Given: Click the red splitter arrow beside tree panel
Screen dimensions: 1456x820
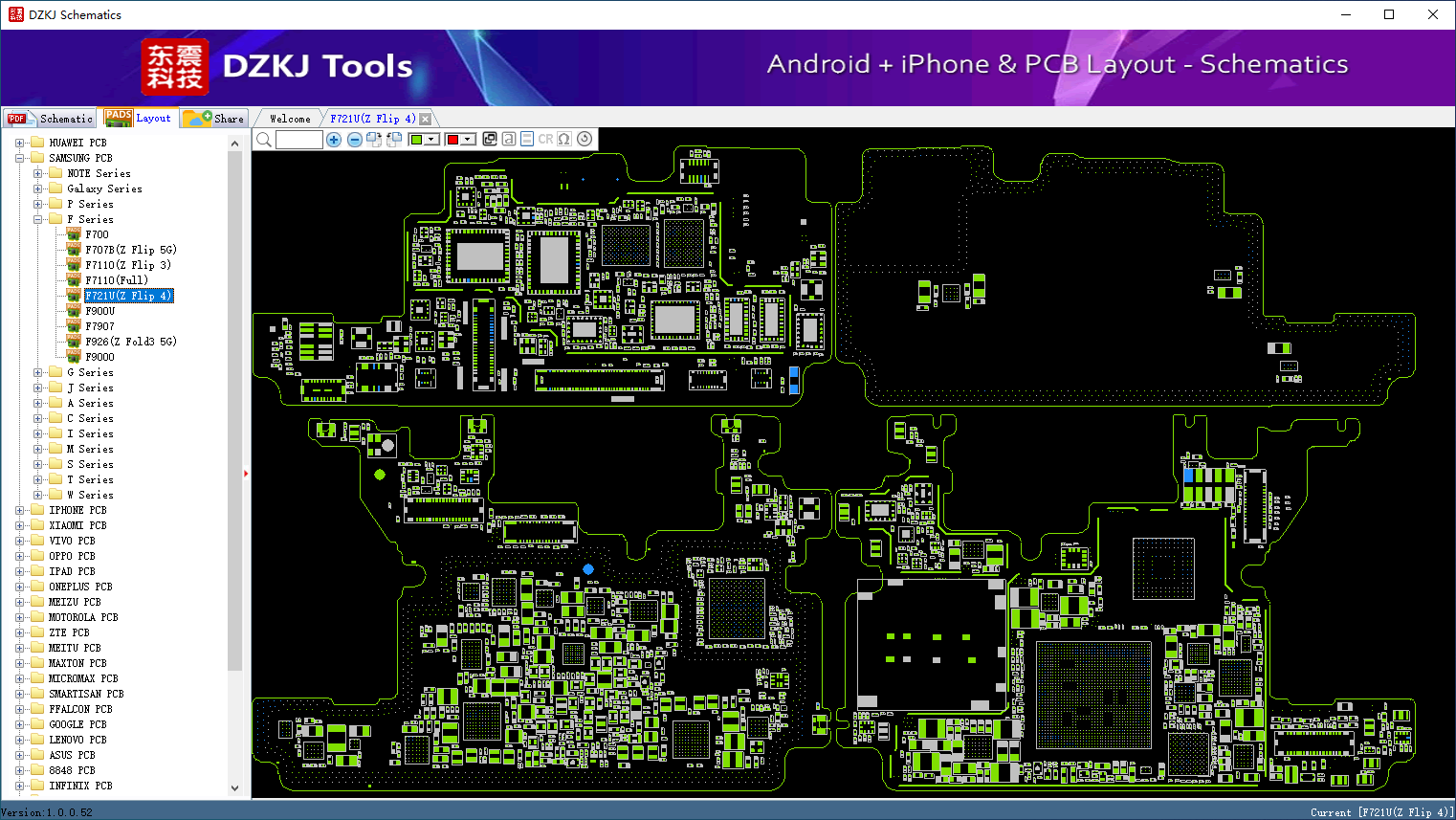Looking at the screenshot, I should coord(246,473).
